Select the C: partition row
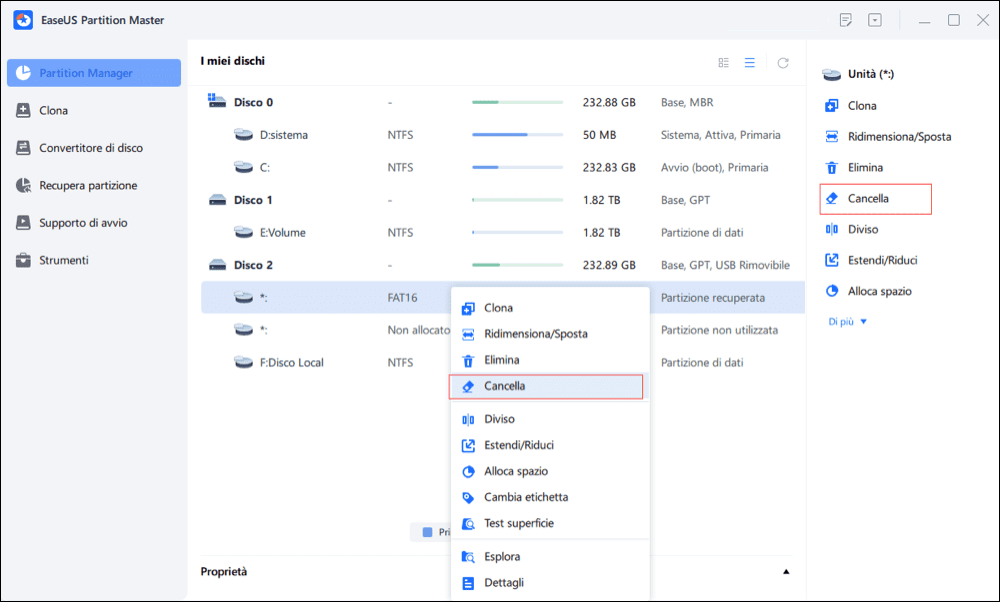1000x602 pixels. pos(503,167)
